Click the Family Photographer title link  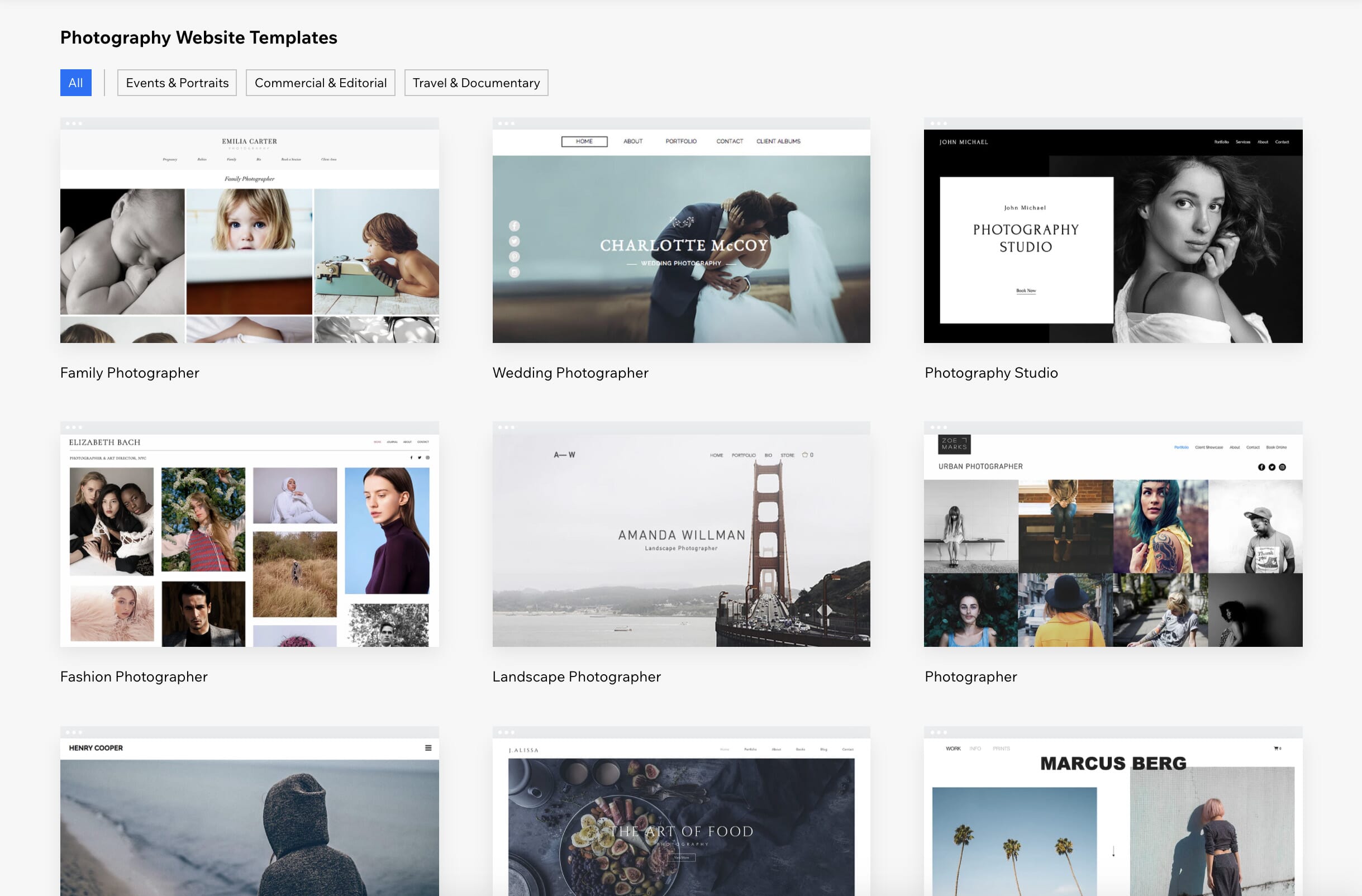pos(130,373)
